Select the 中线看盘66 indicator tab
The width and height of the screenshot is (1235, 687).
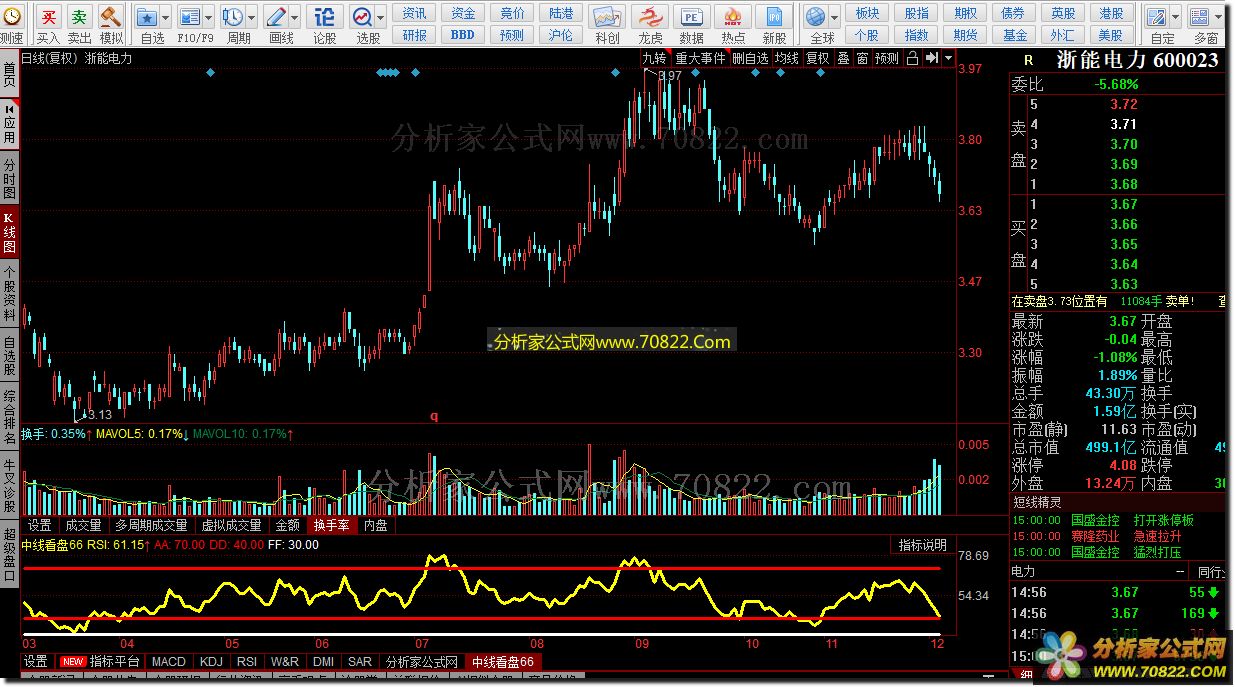click(x=503, y=661)
